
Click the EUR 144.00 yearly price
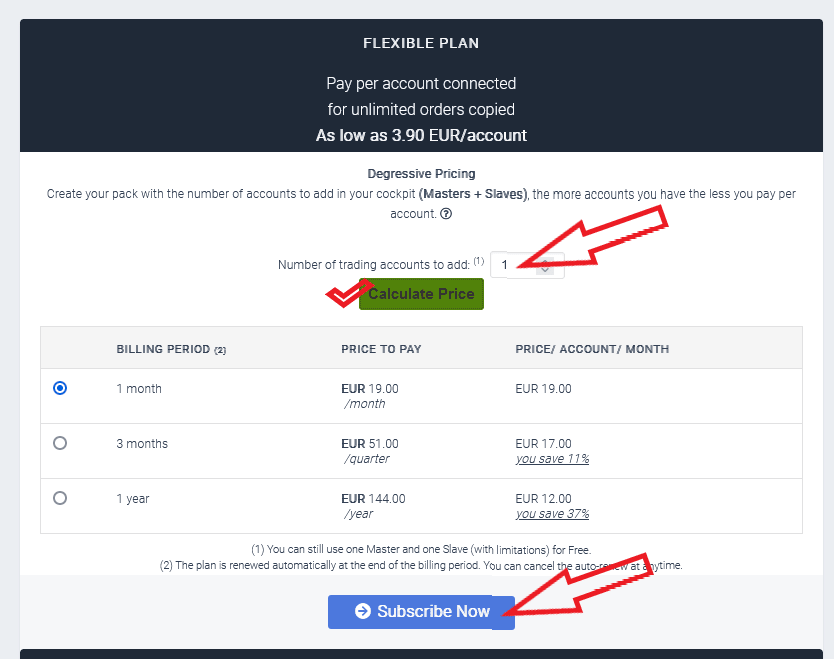[x=373, y=499]
